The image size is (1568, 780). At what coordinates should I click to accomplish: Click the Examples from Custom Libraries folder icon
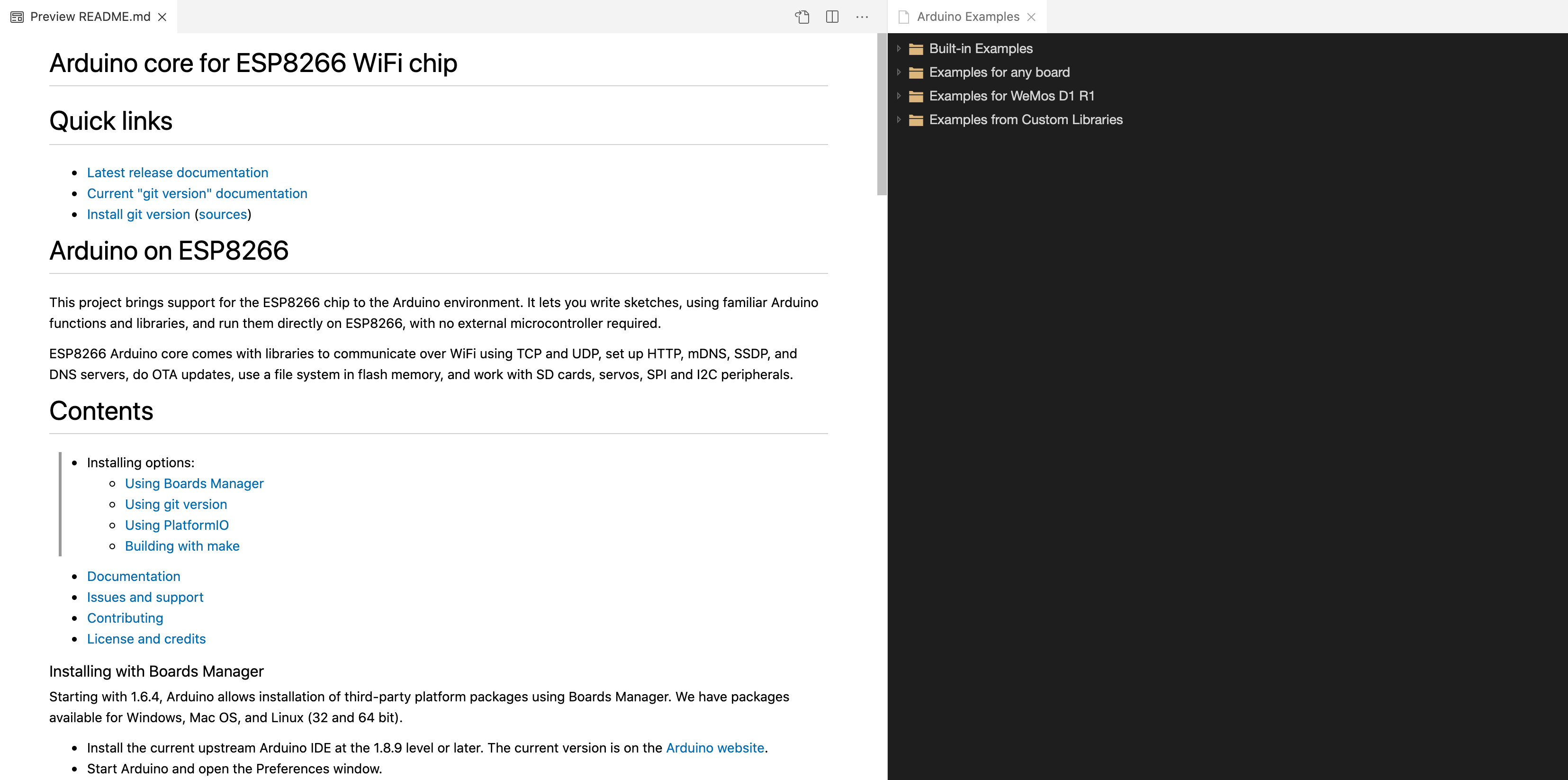pyautogui.click(x=916, y=120)
